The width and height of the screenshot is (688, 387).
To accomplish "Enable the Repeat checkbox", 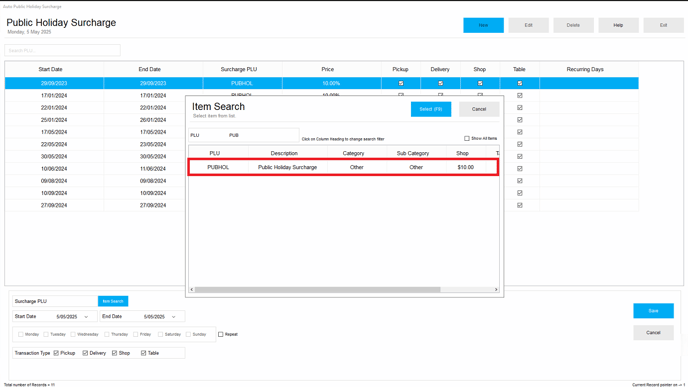I will click(221, 334).
